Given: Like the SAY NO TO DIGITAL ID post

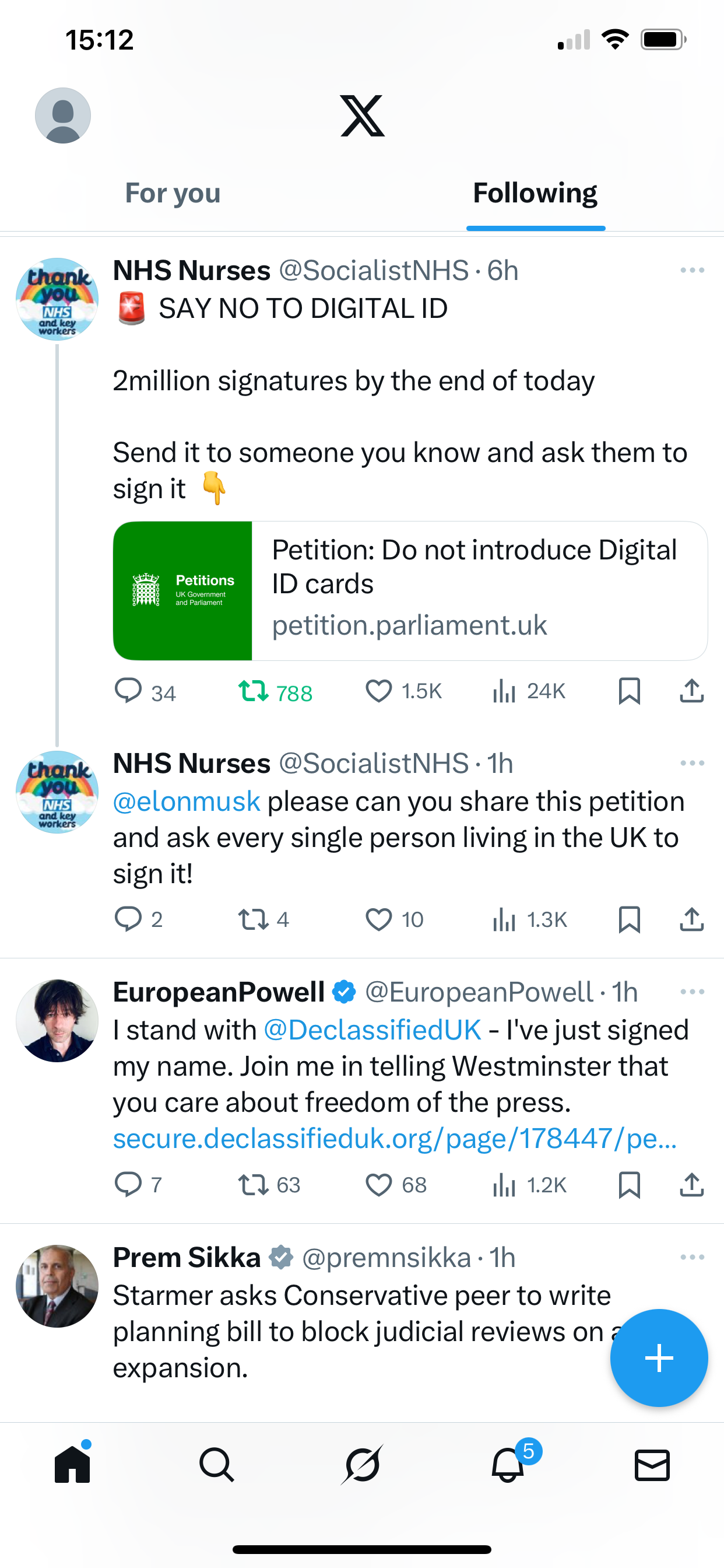Looking at the screenshot, I should [x=378, y=691].
